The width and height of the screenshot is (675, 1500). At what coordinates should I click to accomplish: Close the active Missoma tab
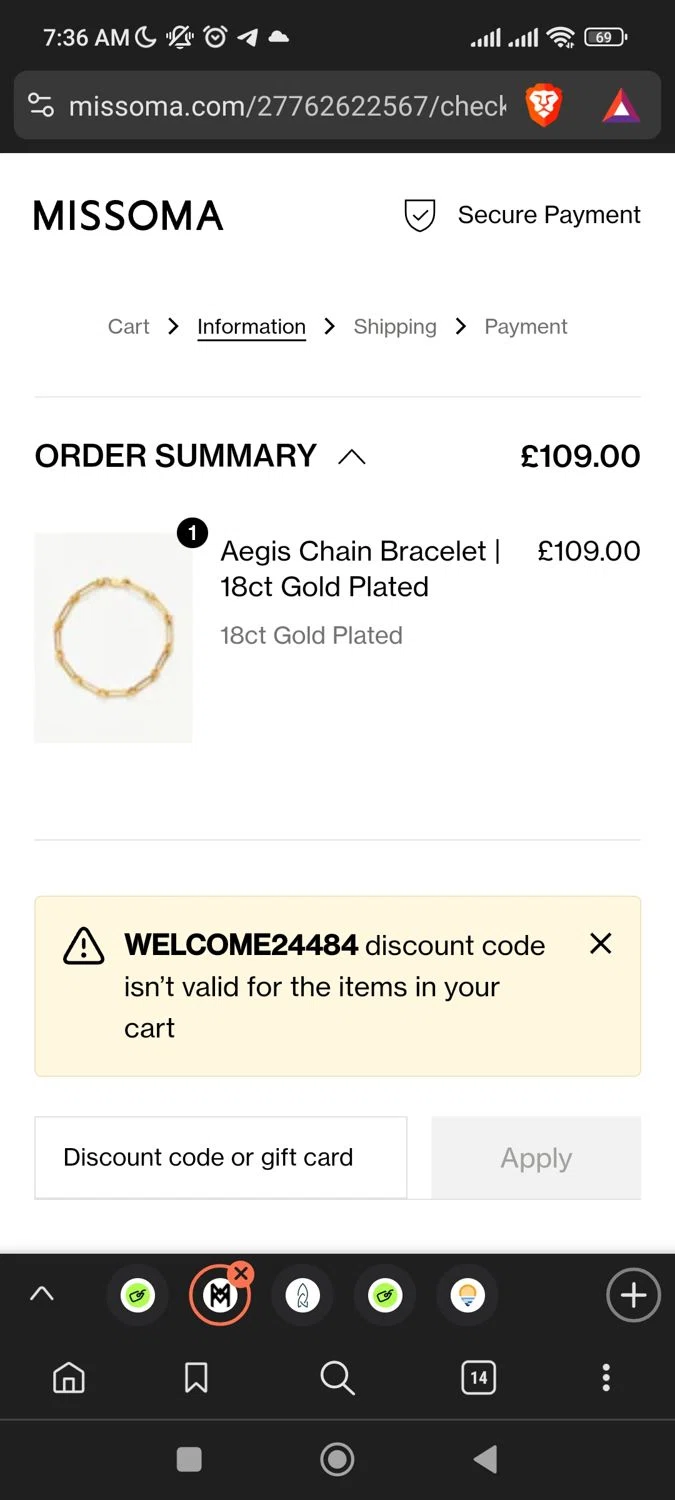pyautogui.click(x=241, y=1273)
